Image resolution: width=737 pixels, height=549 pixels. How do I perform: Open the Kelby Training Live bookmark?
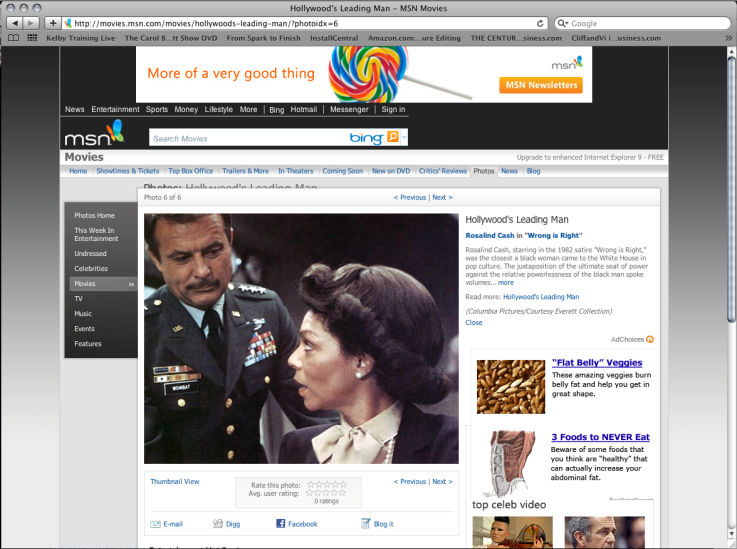click(80, 38)
